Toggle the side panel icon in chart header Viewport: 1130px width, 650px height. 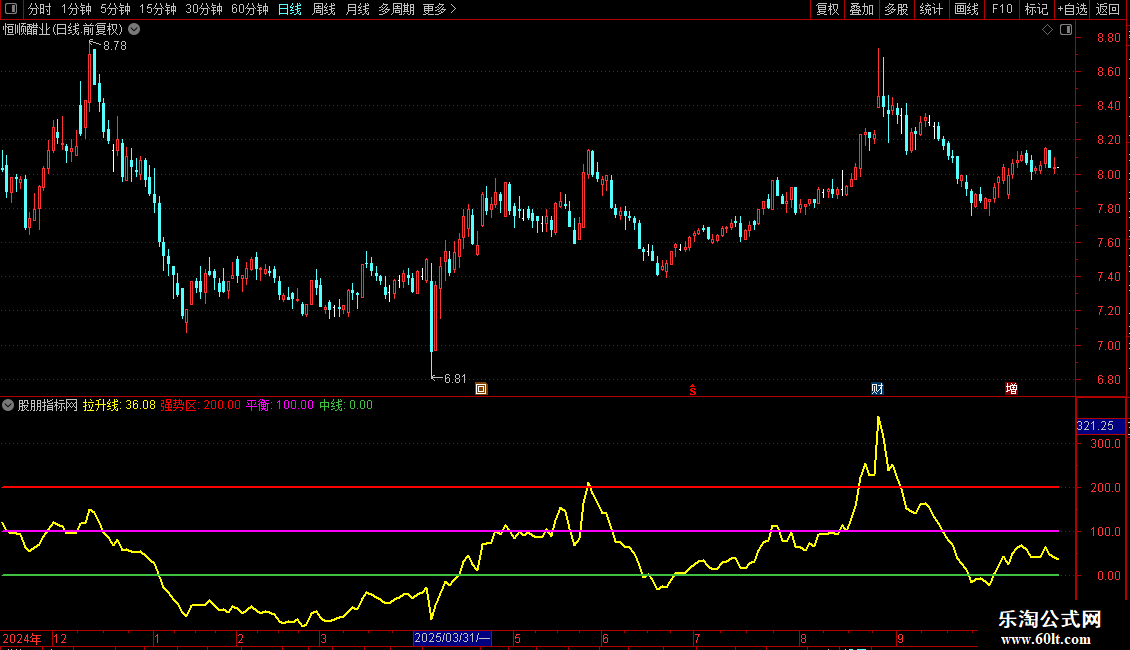(1066, 30)
